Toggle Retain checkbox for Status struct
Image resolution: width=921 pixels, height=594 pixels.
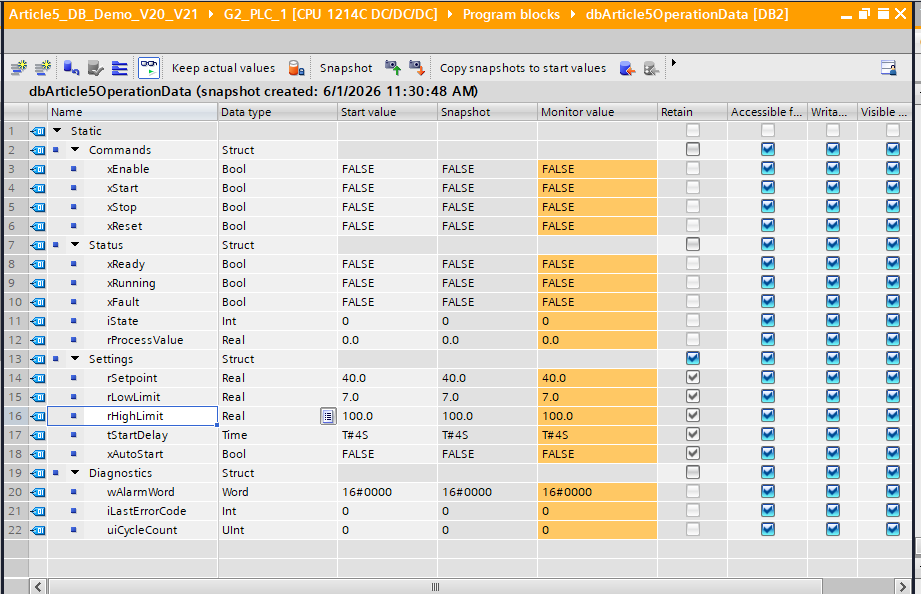[x=693, y=244]
